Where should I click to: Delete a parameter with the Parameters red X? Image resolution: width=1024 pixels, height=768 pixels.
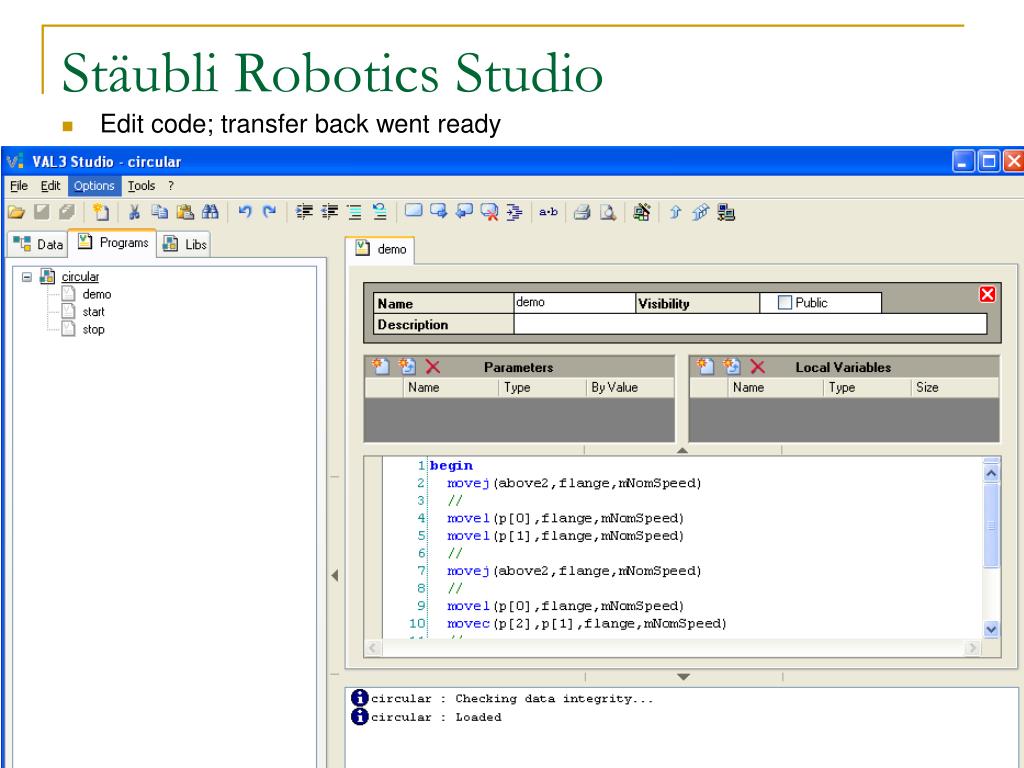coord(432,367)
